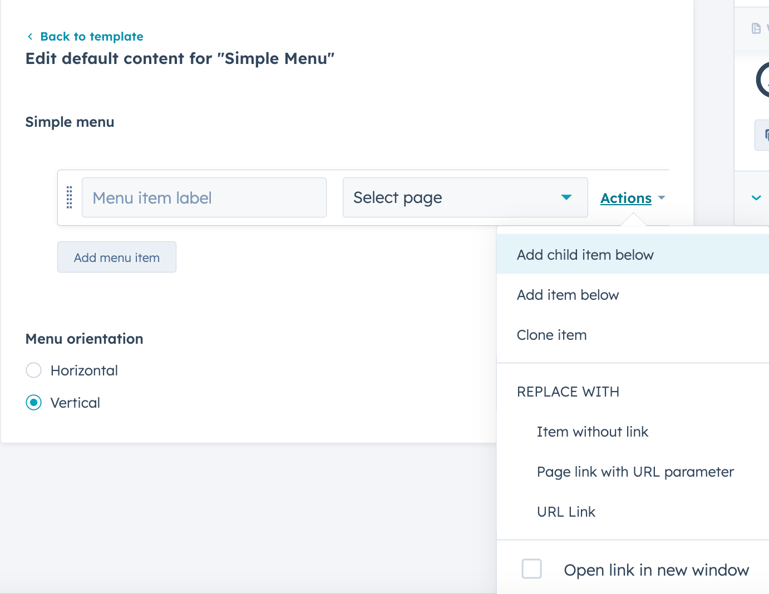Click the Edit default content for "Simple Menu" title
769x594 pixels.
[180, 58]
